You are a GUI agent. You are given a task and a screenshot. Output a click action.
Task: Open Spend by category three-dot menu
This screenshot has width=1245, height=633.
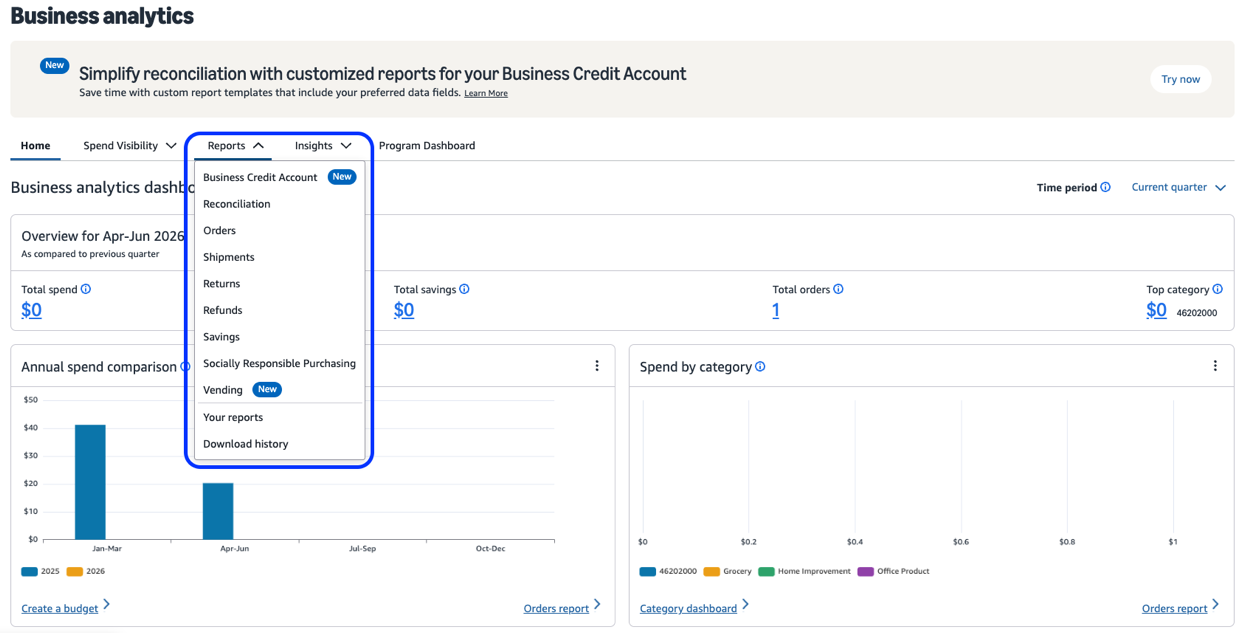(x=1215, y=366)
